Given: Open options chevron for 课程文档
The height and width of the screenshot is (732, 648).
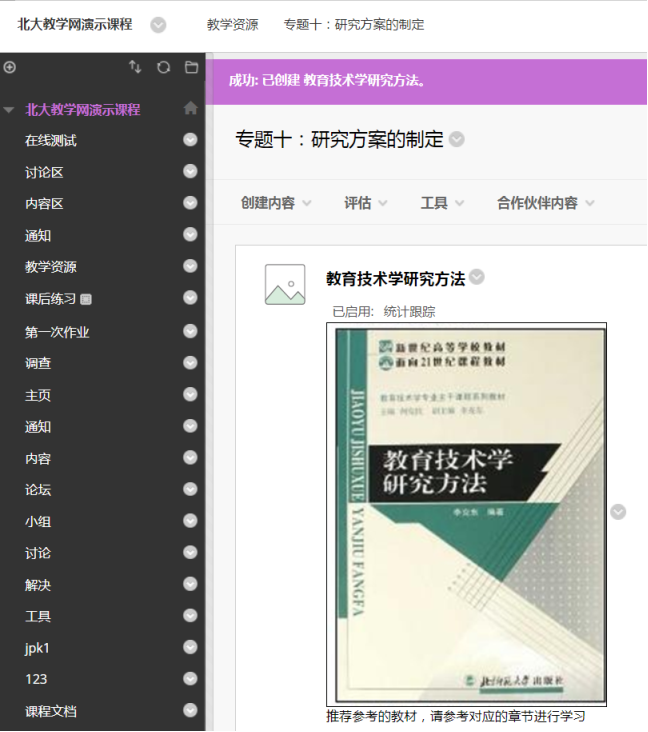Looking at the screenshot, I should [x=190, y=710].
